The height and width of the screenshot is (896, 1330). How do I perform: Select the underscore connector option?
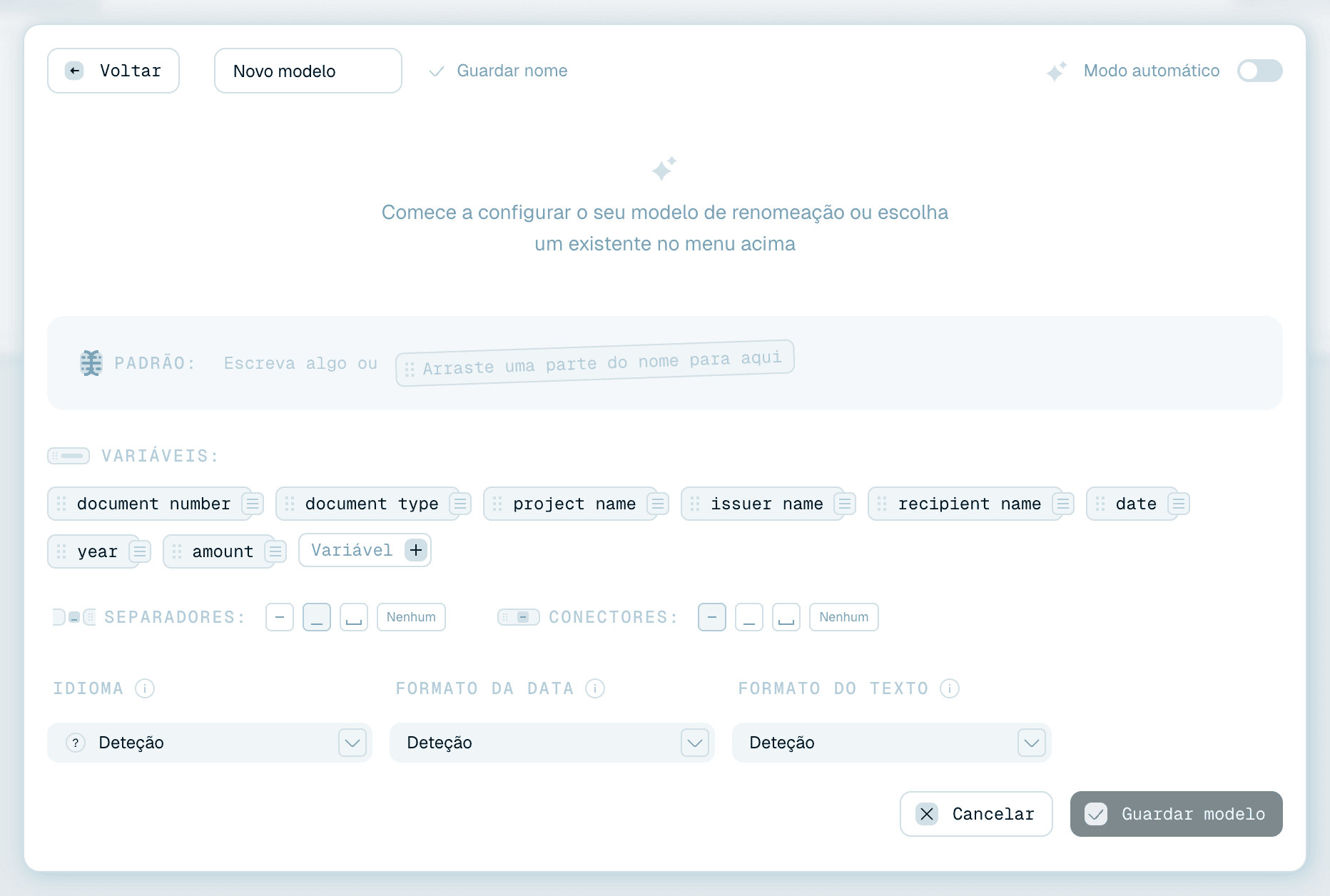(x=749, y=617)
